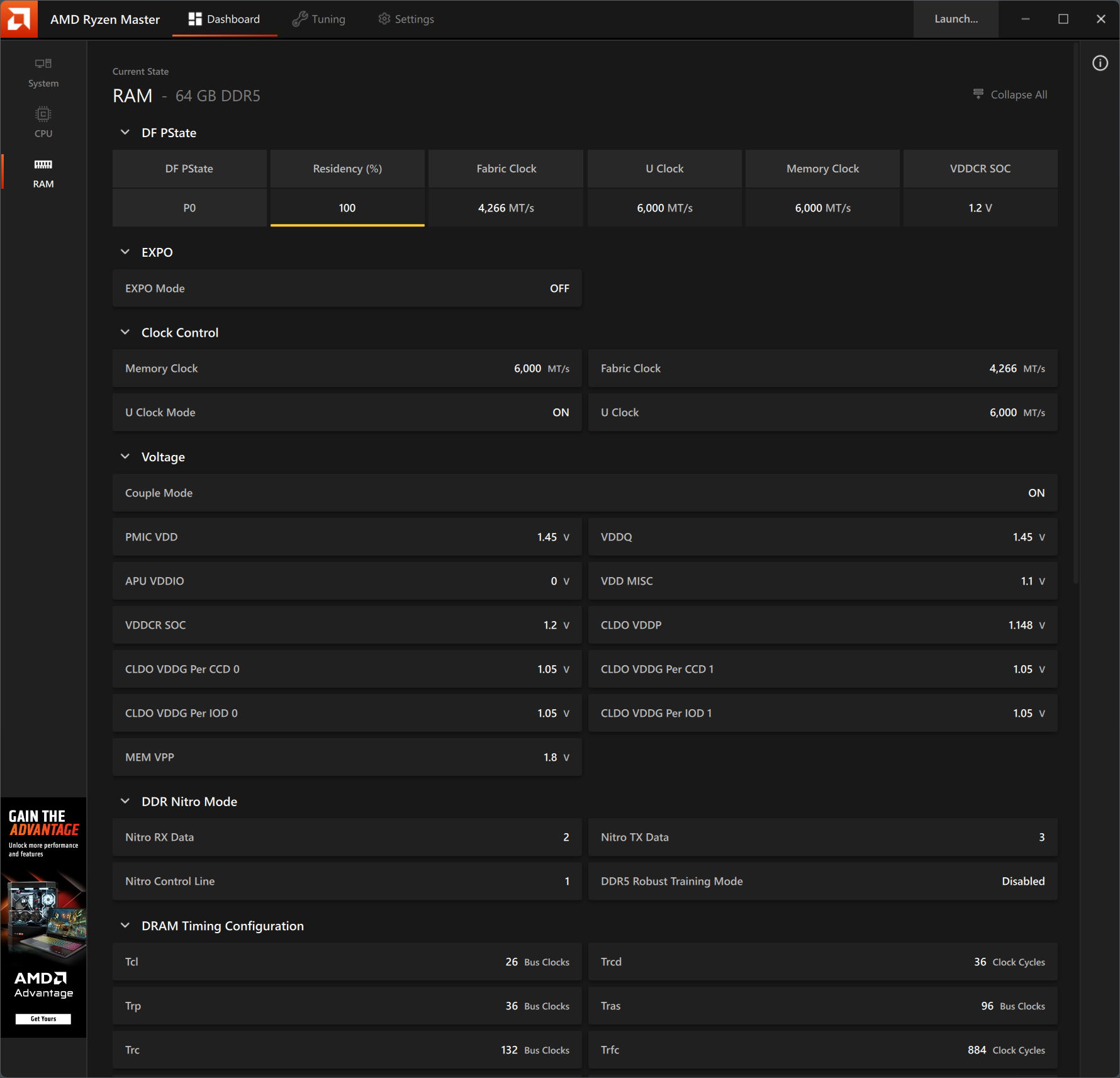Click the CLDO VDDP row

(x=823, y=625)
